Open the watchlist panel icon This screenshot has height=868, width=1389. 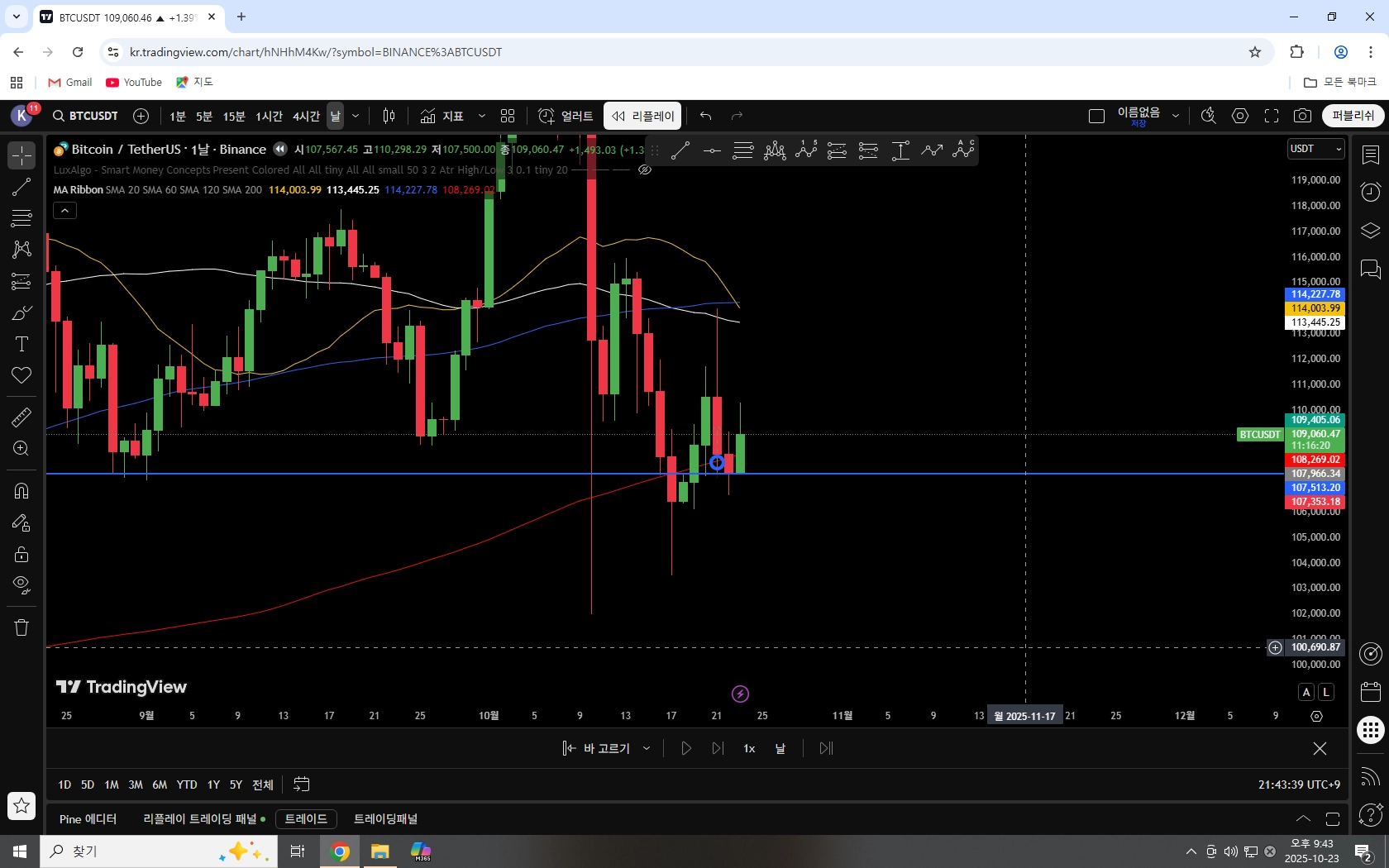pyautogui.click(x=1371, y=155)
